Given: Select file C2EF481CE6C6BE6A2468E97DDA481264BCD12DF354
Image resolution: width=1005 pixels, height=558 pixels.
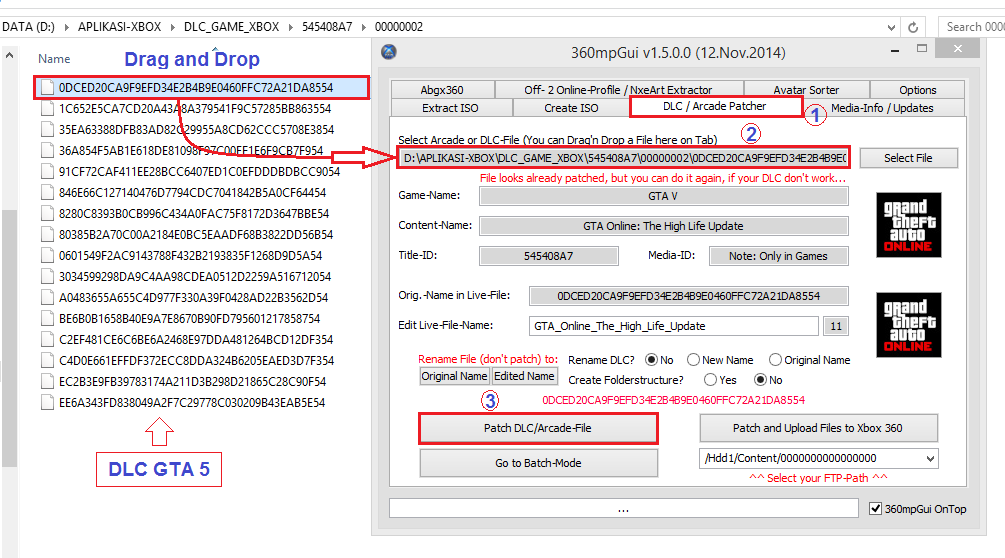Looking at the screenshot, I should pyautogui.click(x=196, y=340).
